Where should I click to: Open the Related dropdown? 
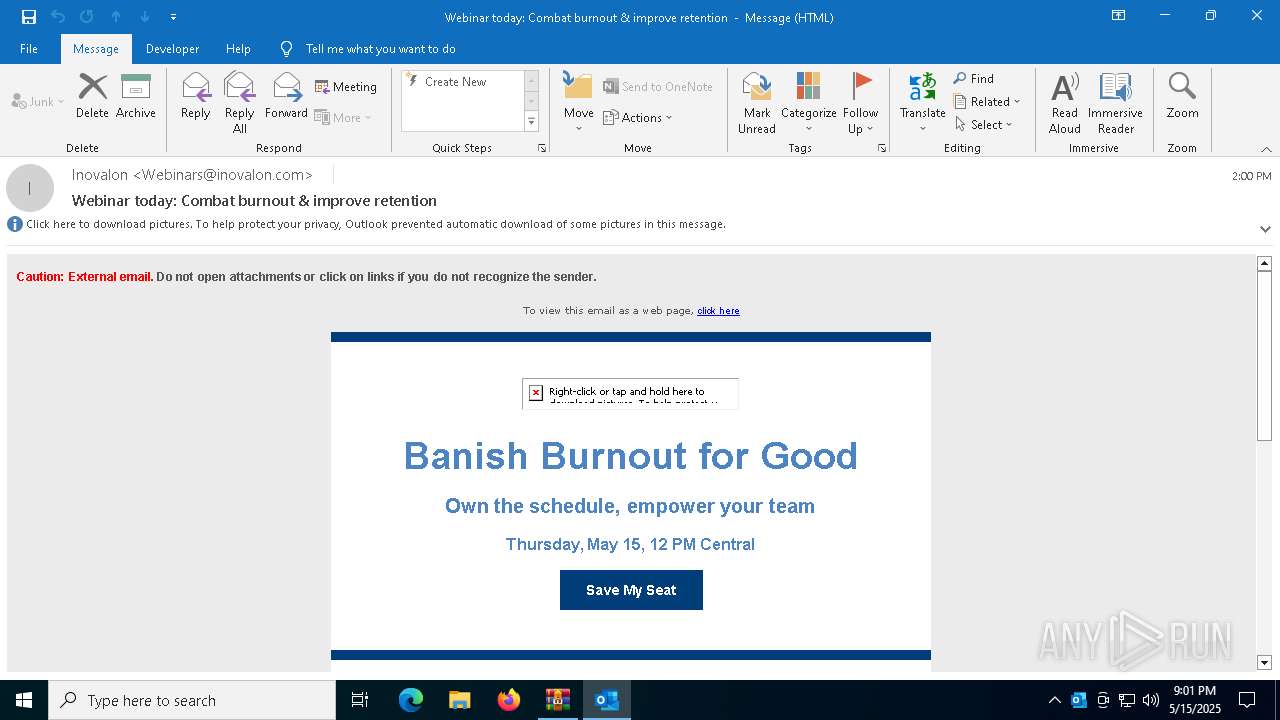987,102
